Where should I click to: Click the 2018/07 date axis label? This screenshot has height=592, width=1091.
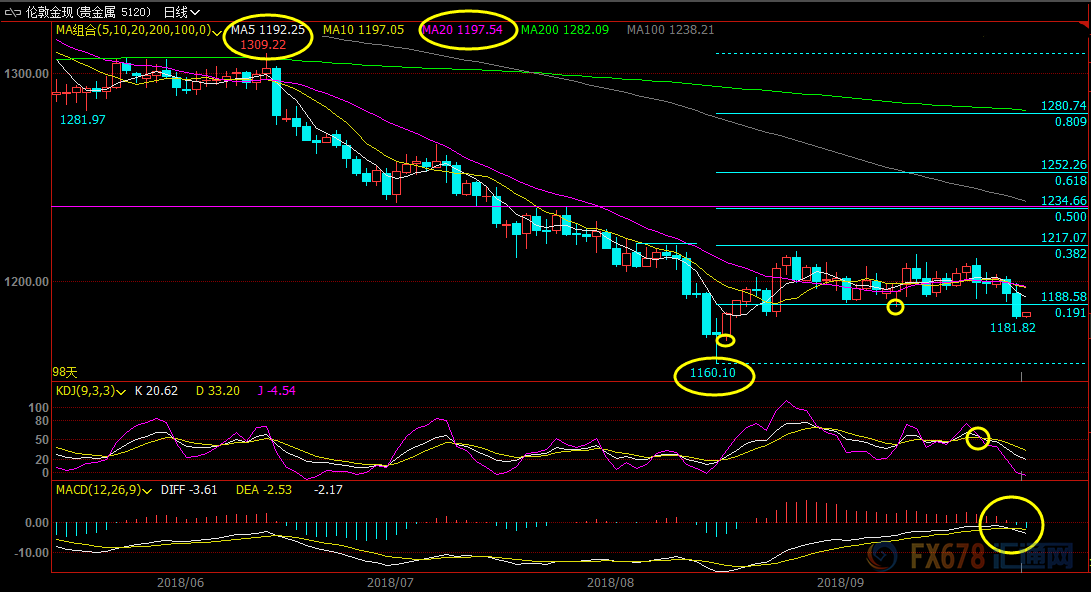click(391, 581)
